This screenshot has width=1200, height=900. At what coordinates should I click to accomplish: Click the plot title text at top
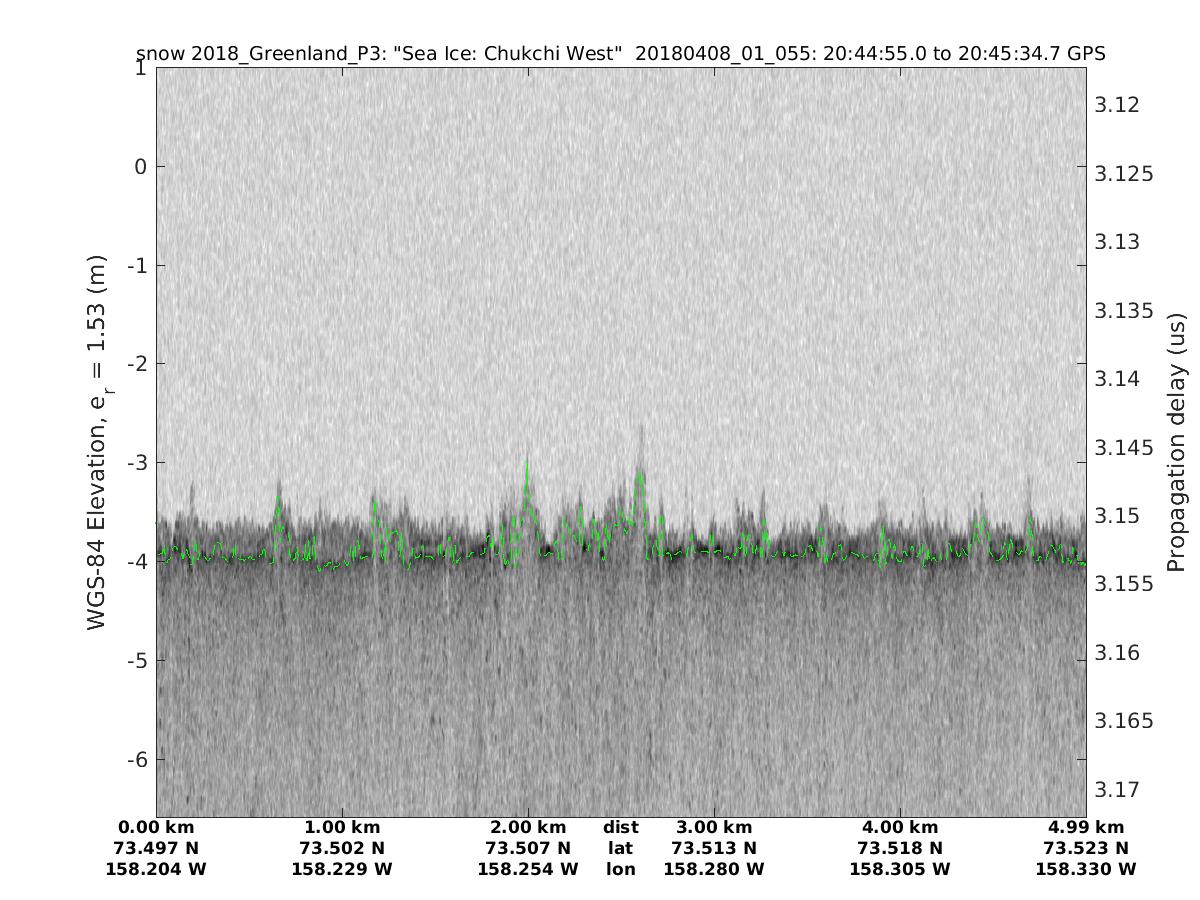coord(620,53)
